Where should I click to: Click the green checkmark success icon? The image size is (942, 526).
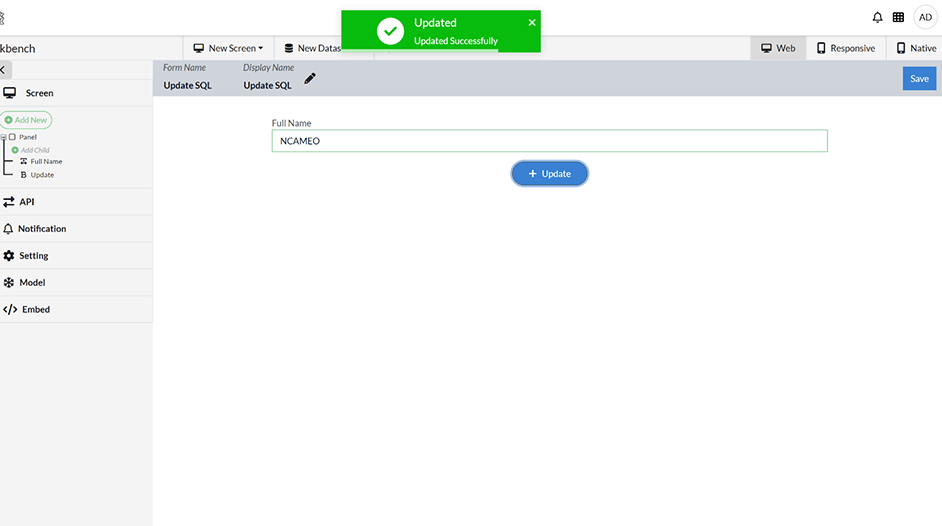[390, 31]
